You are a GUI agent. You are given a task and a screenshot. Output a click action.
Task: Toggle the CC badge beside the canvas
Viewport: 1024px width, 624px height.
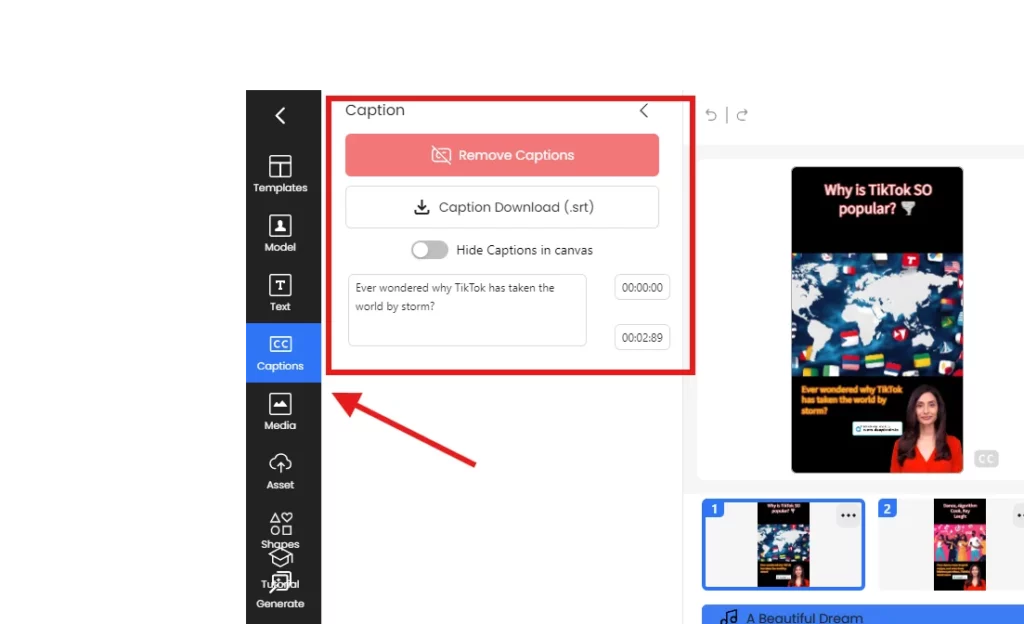click(x=986, y=459)
